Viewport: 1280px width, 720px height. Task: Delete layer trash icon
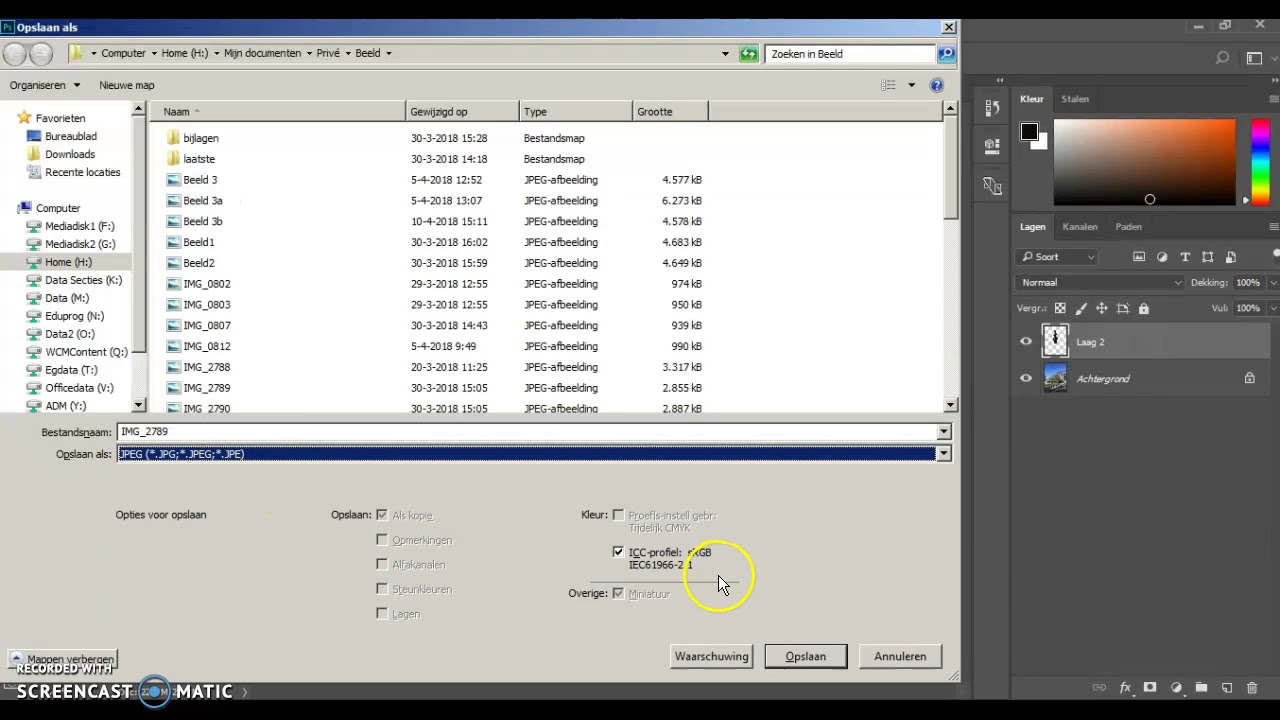[x=1252, y=688]
